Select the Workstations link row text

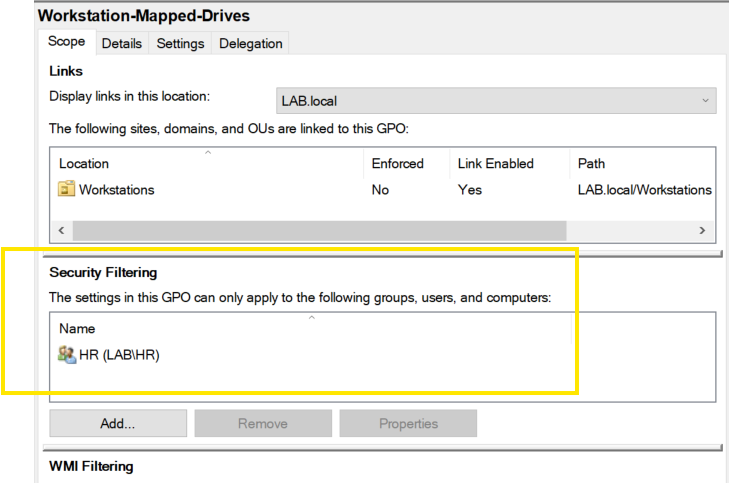pyautogui.click(x=117, y=190)
